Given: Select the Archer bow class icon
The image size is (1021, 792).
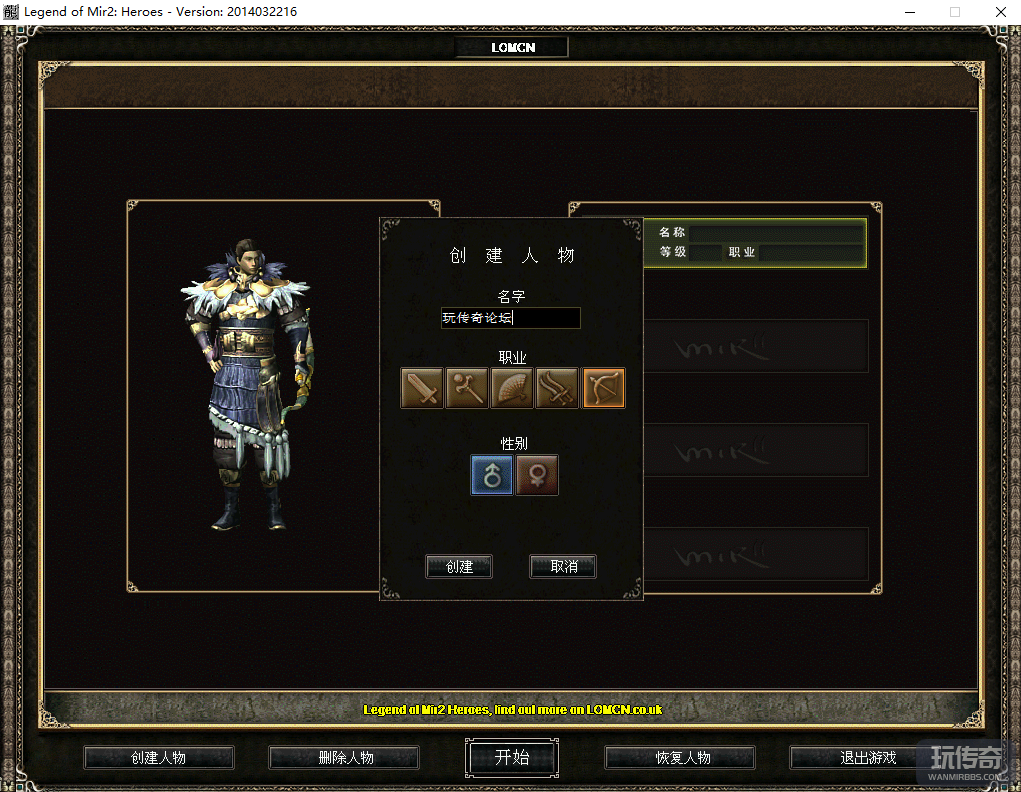Looking at the screenshot, I should click(x=604, y=388).
